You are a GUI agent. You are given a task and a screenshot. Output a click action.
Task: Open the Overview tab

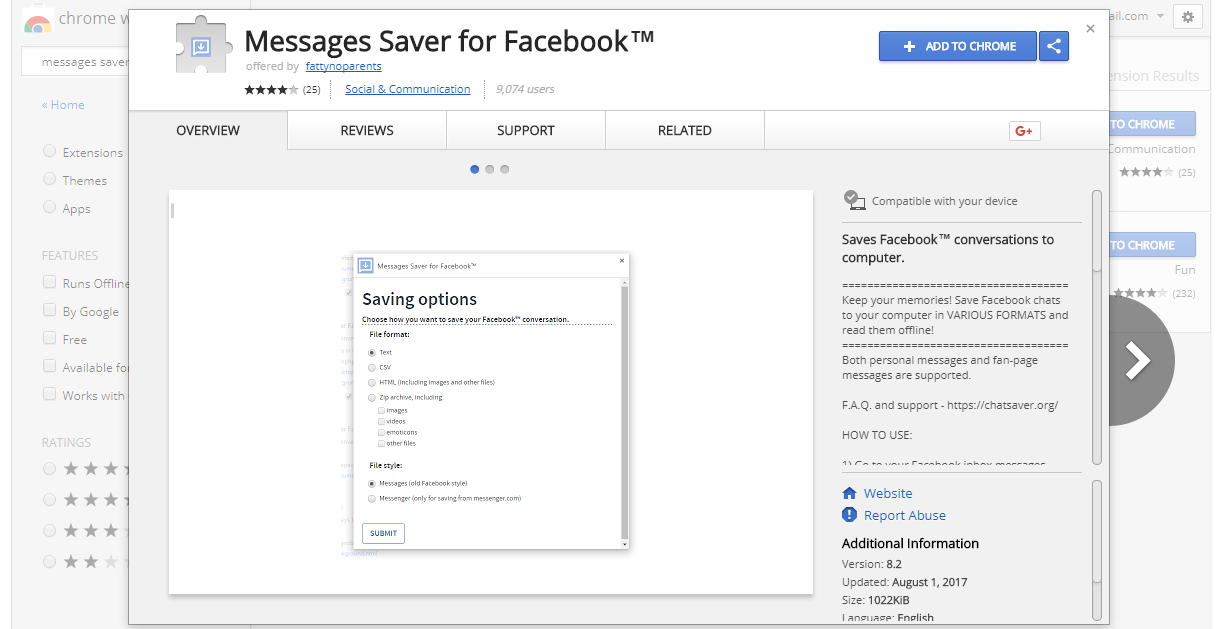pyautogui.click(x=208, y=130)
